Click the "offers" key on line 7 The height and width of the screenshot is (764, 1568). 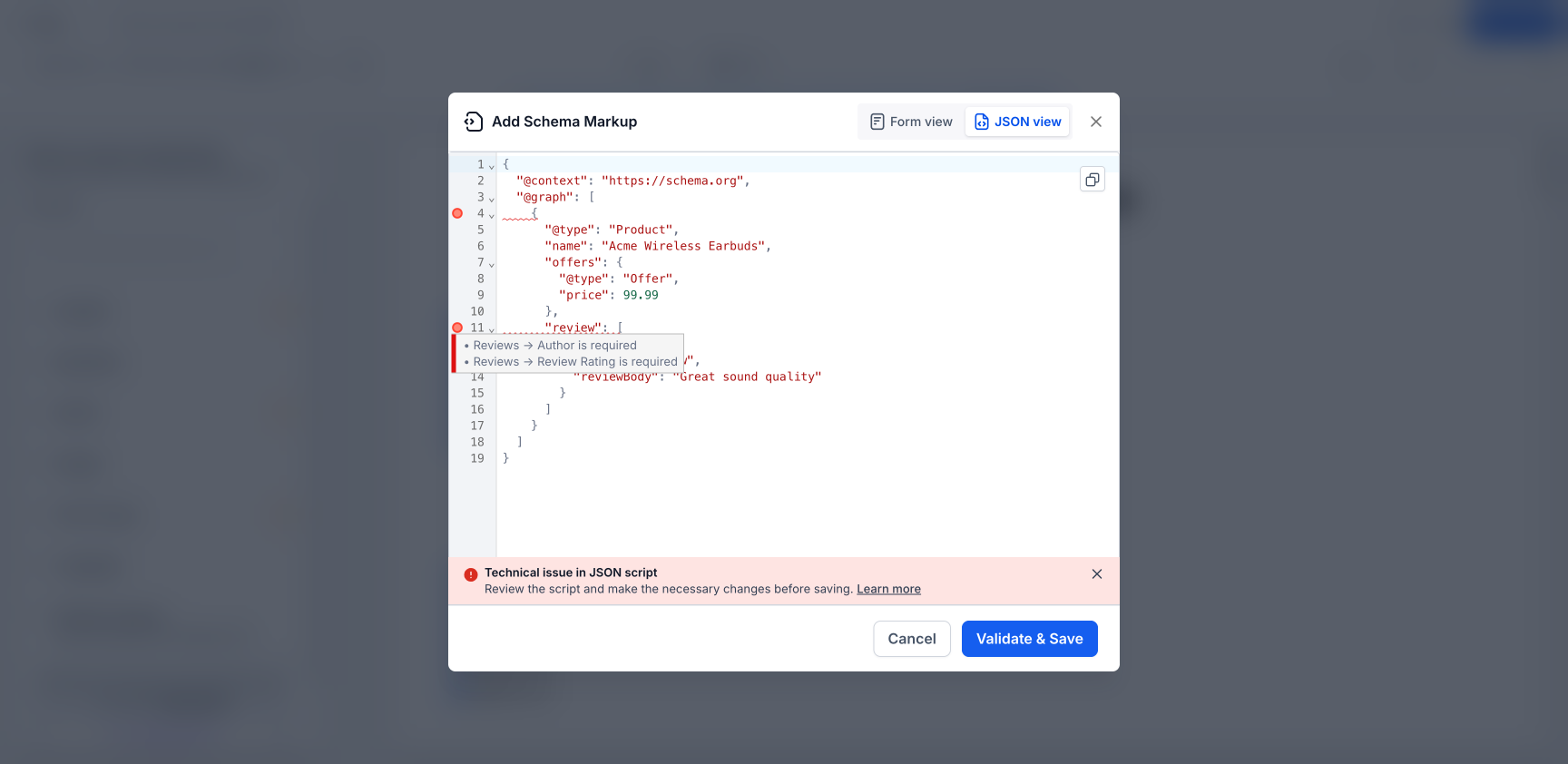coord(573,262)
